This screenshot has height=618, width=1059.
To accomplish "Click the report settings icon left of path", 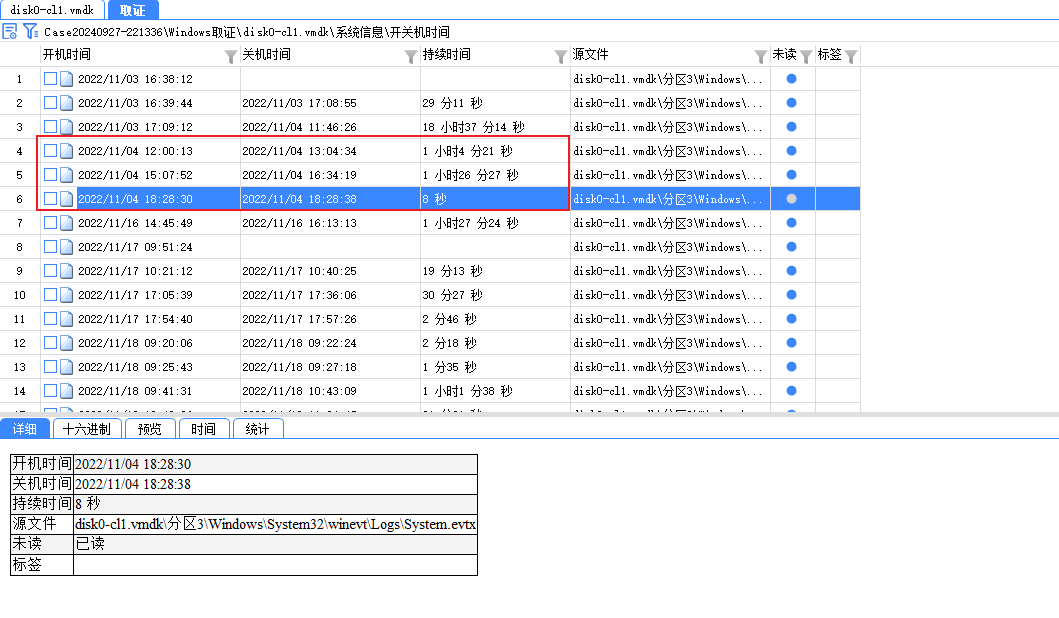I will click(10, 32).
